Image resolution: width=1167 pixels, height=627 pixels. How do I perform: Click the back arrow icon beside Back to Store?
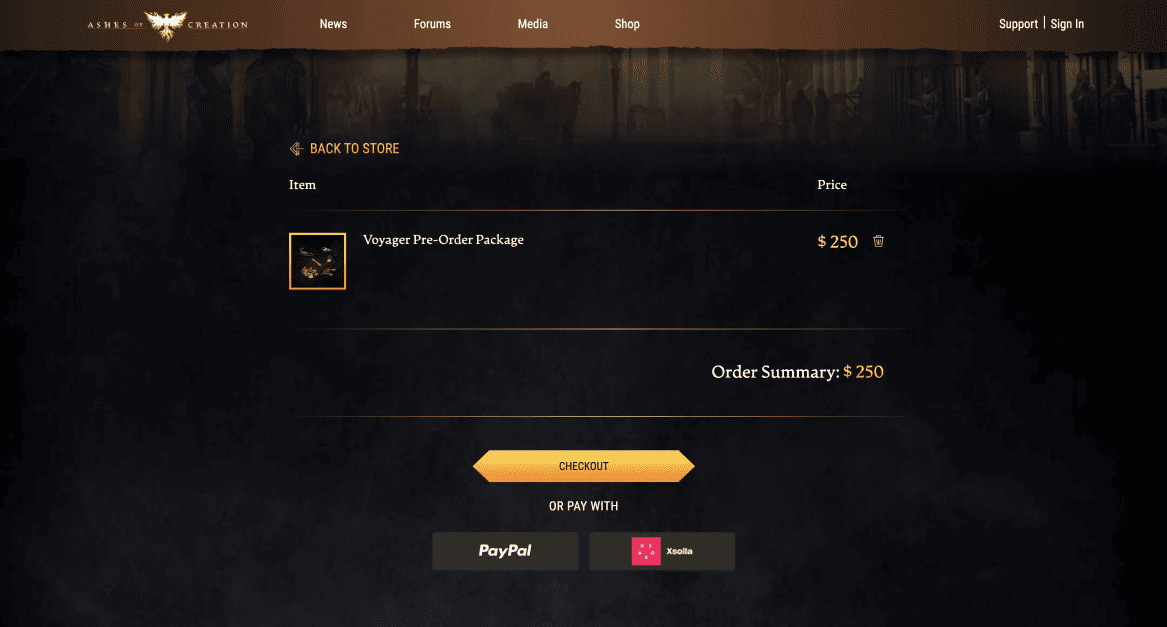tap(296, 149)
